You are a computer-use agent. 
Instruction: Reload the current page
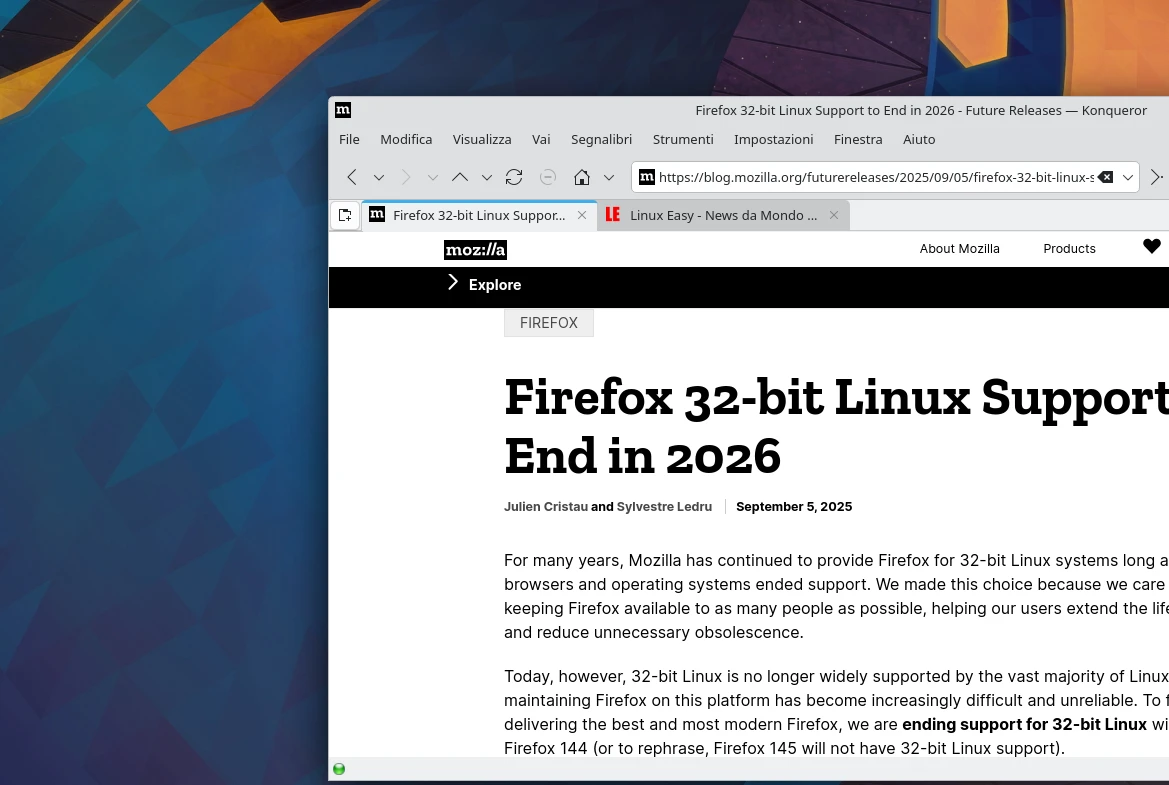[x=514, y=177]
